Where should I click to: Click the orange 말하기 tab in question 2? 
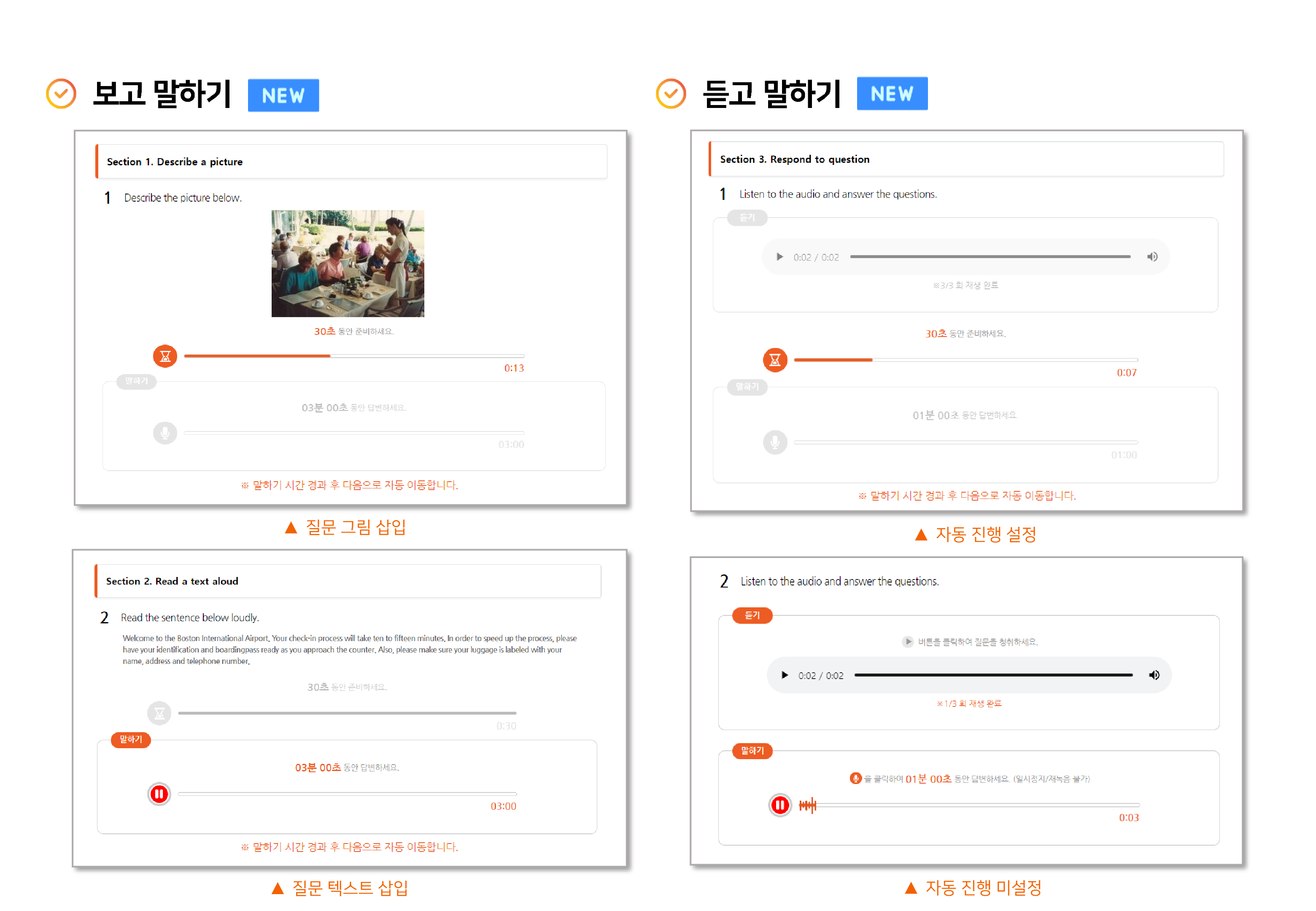tap(752, 751)
